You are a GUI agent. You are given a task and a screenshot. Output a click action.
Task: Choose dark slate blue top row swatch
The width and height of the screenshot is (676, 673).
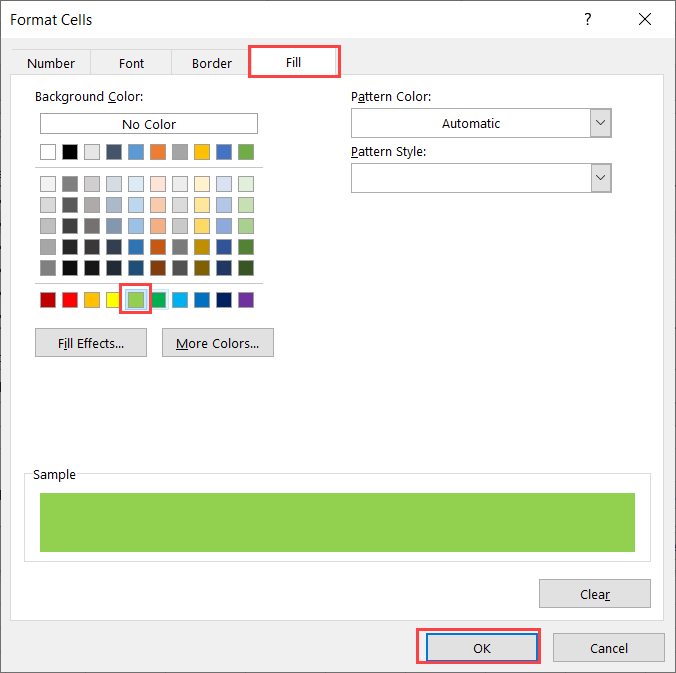click(114, 152)
